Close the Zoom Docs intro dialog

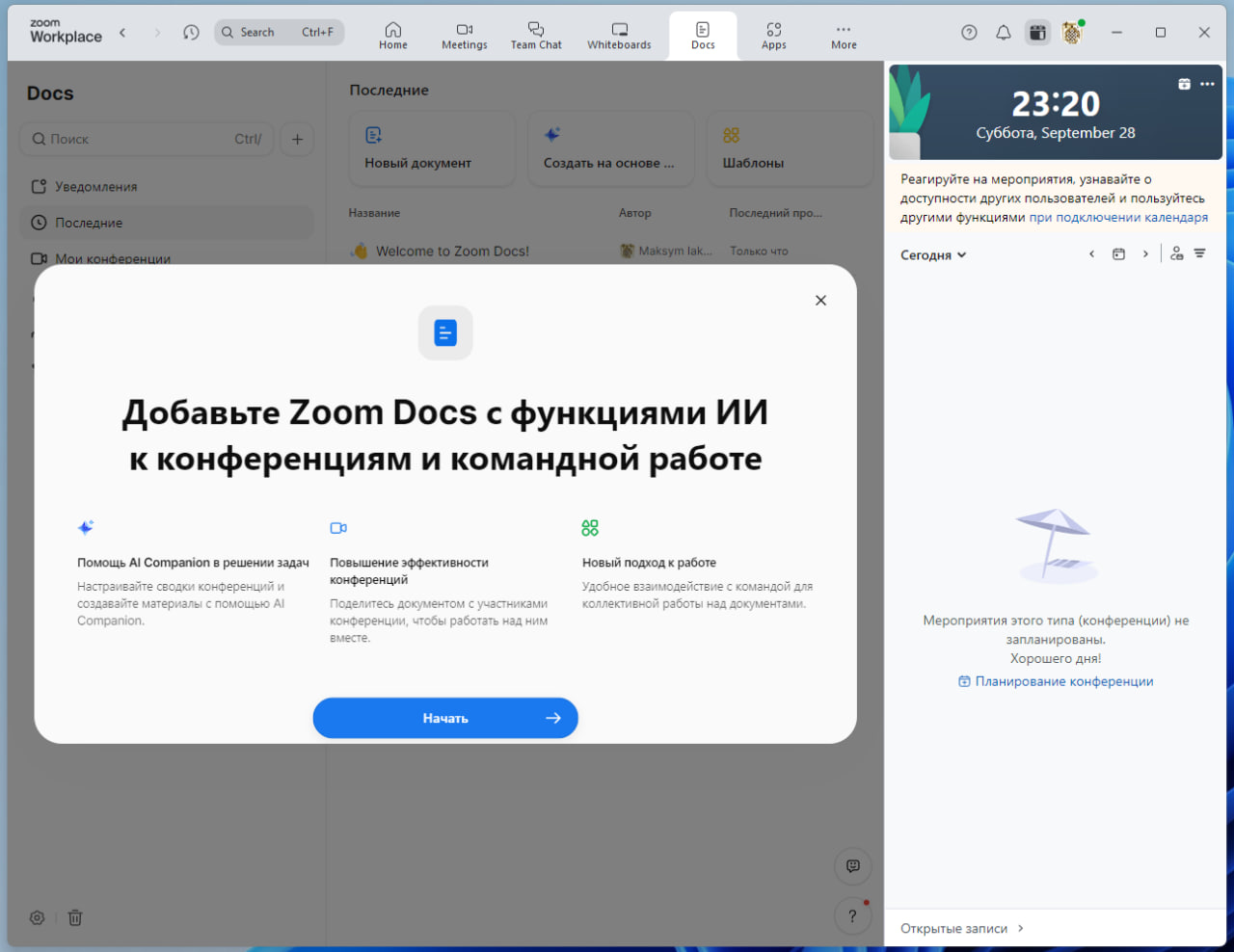(x=820, y=301)
